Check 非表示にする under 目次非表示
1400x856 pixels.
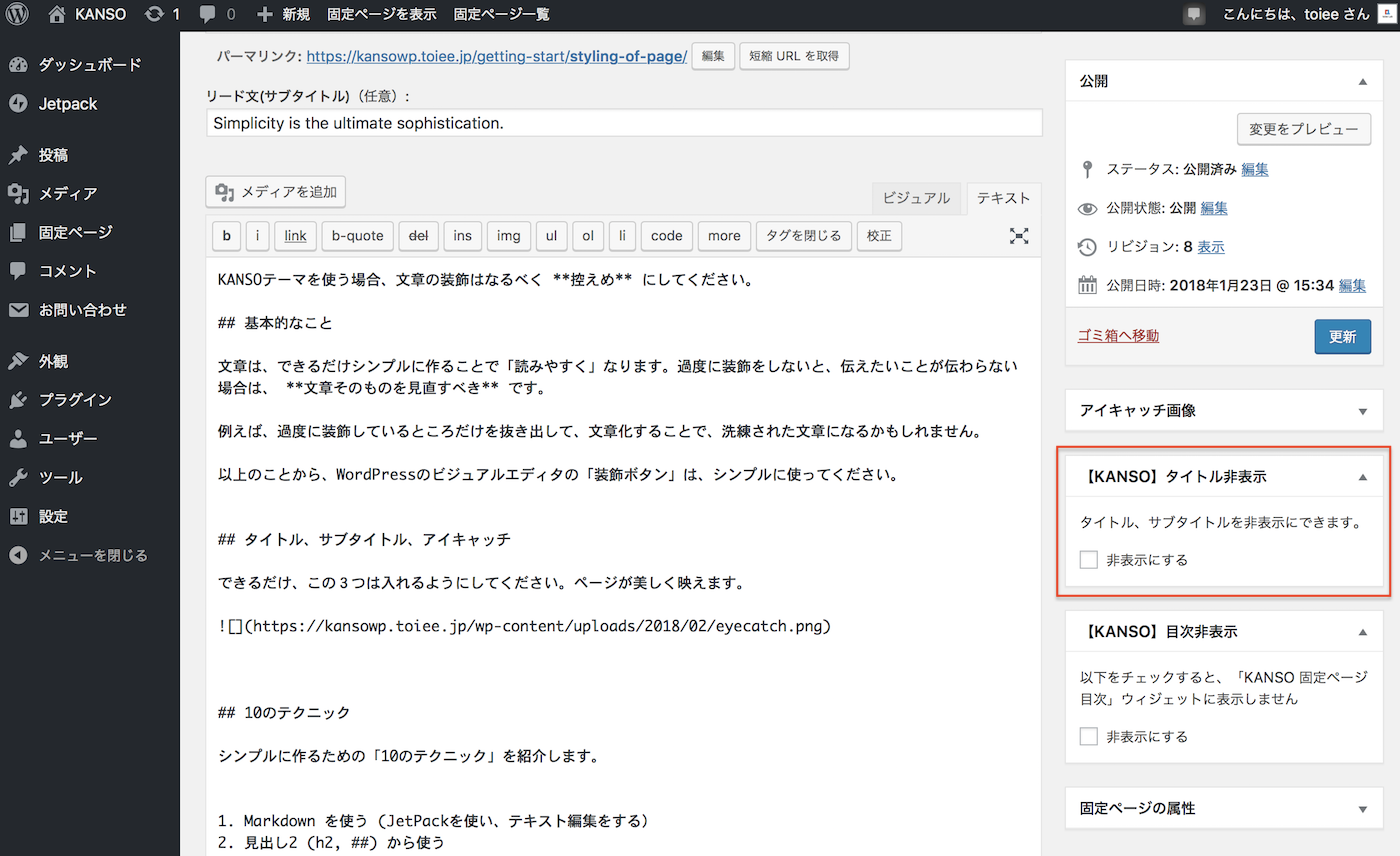pos(1089,737)
